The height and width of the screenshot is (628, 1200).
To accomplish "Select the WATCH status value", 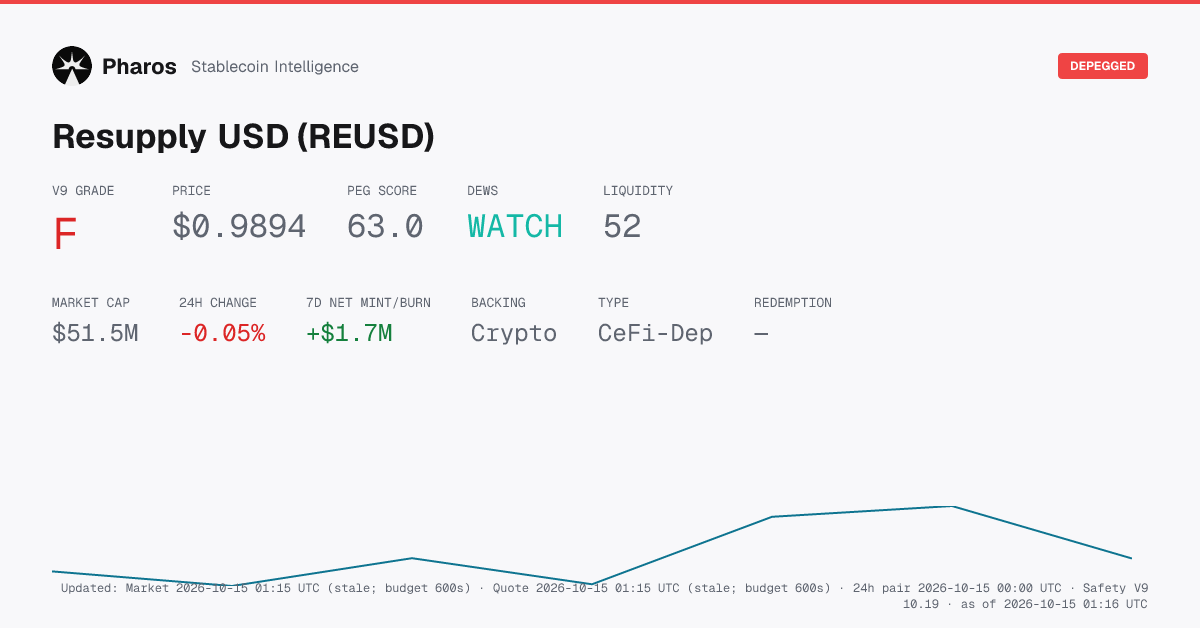I will [x=515, y=227].
